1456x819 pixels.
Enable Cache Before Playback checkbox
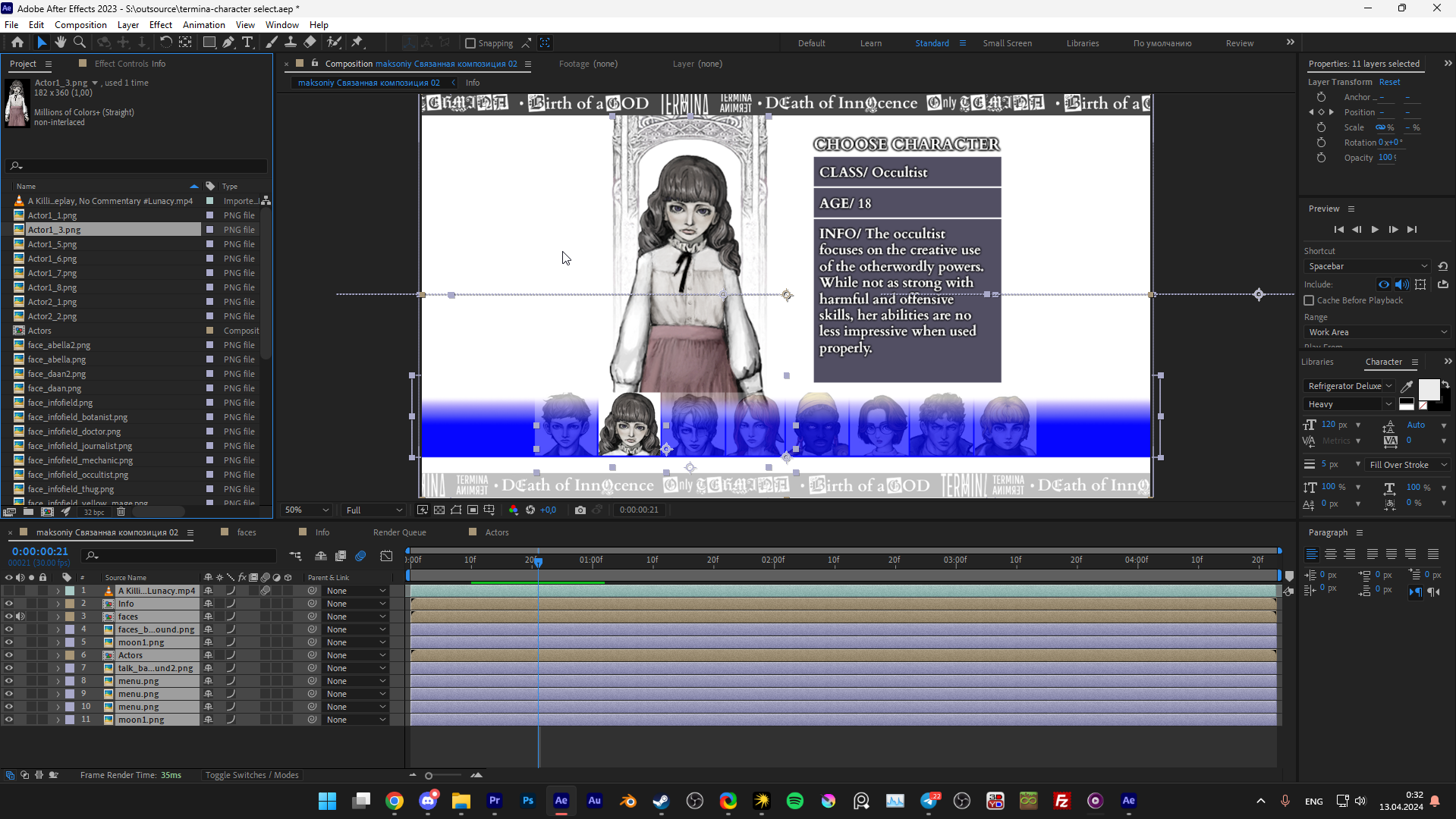1309,300
